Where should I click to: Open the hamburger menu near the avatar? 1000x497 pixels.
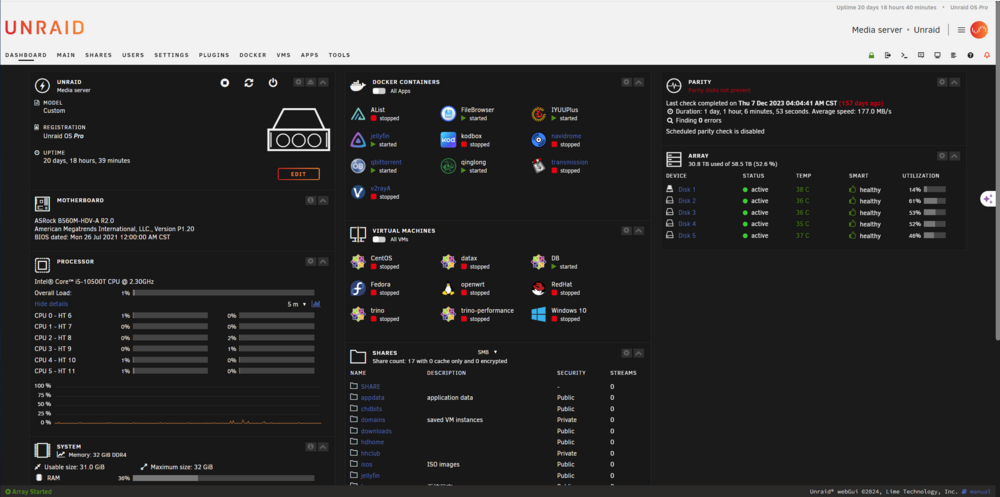click(x=961, y=30)
